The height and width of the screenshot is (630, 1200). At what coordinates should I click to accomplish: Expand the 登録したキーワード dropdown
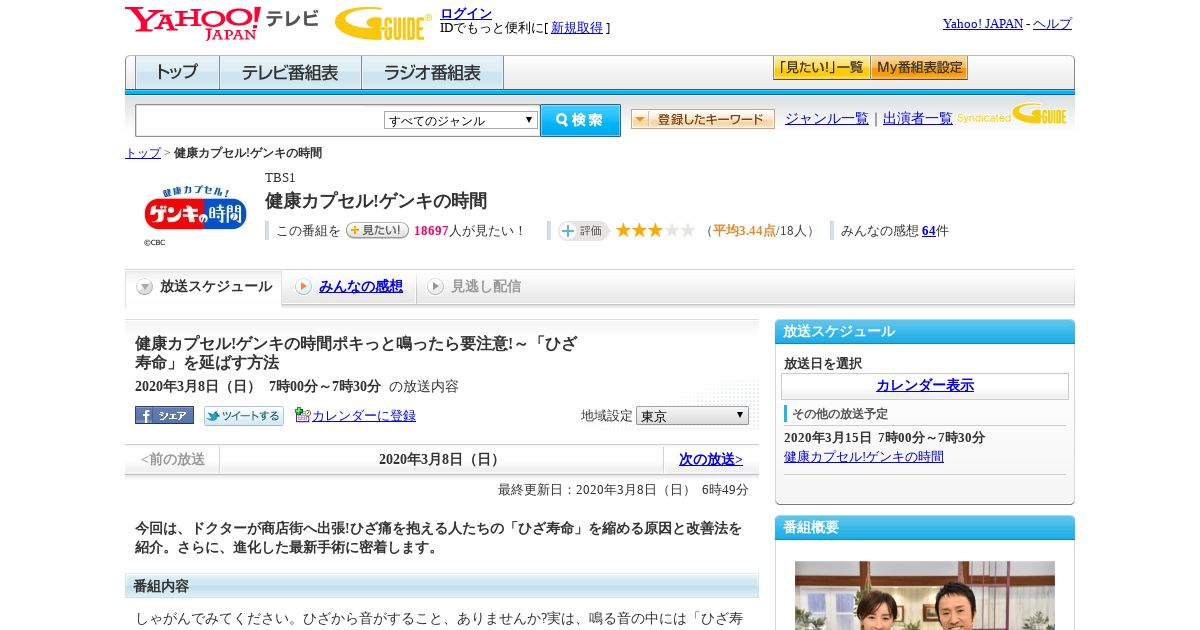pyautogui.click(x=703, y=119)
